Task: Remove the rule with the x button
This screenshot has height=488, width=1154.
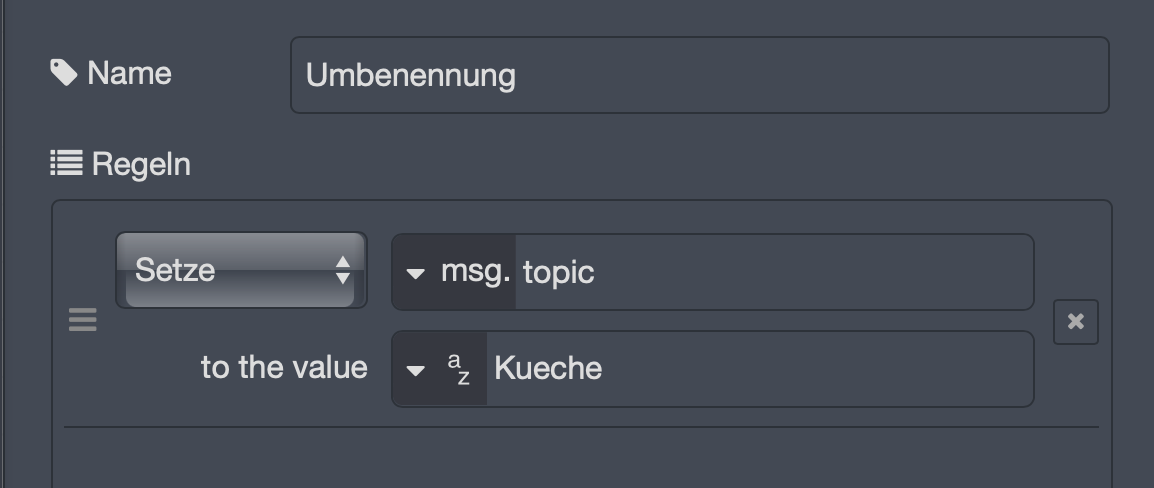Action: point(1075,322)
